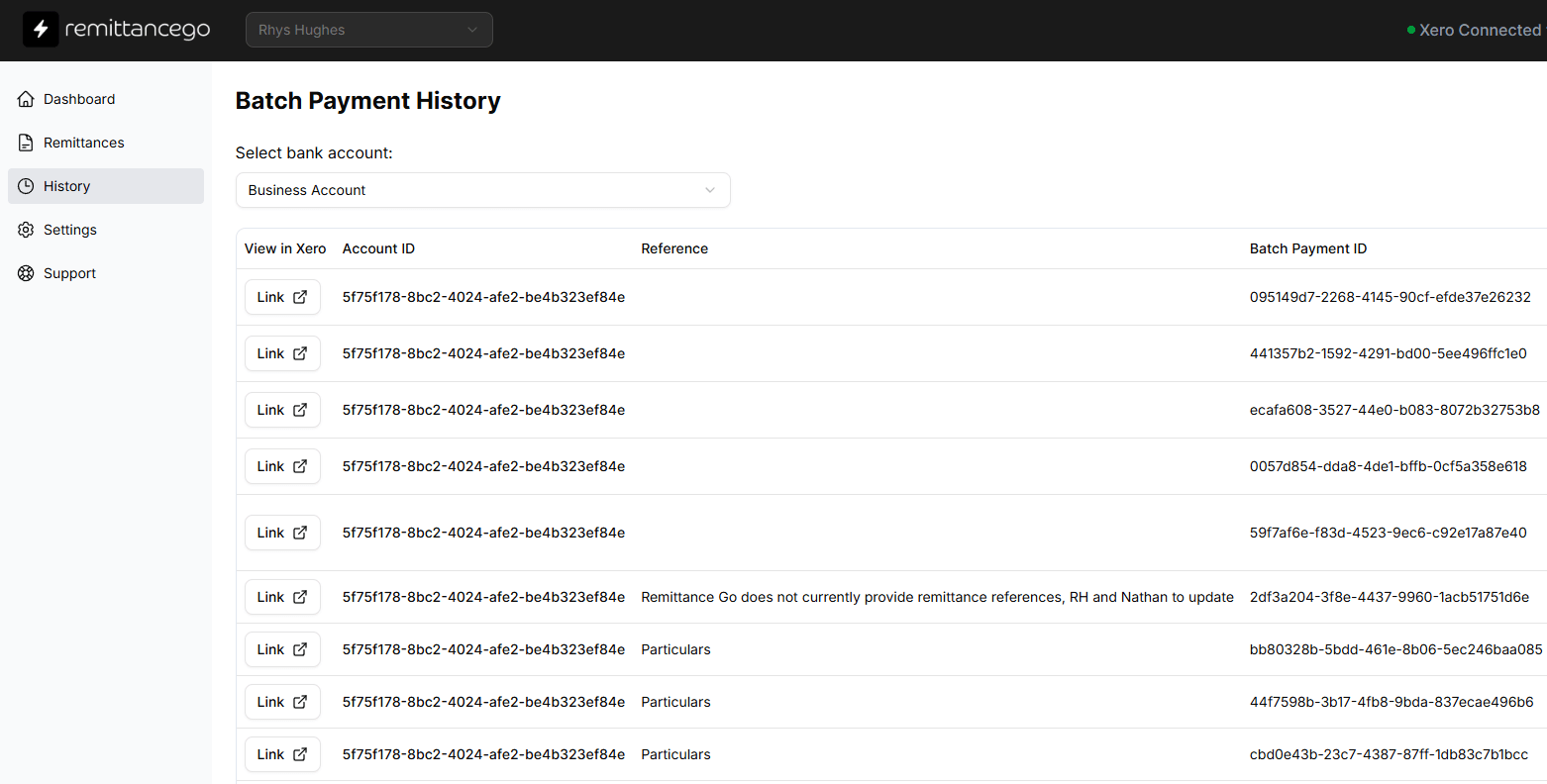Click the Settings gear icon

pyautogui.click(x=26, y=230)
